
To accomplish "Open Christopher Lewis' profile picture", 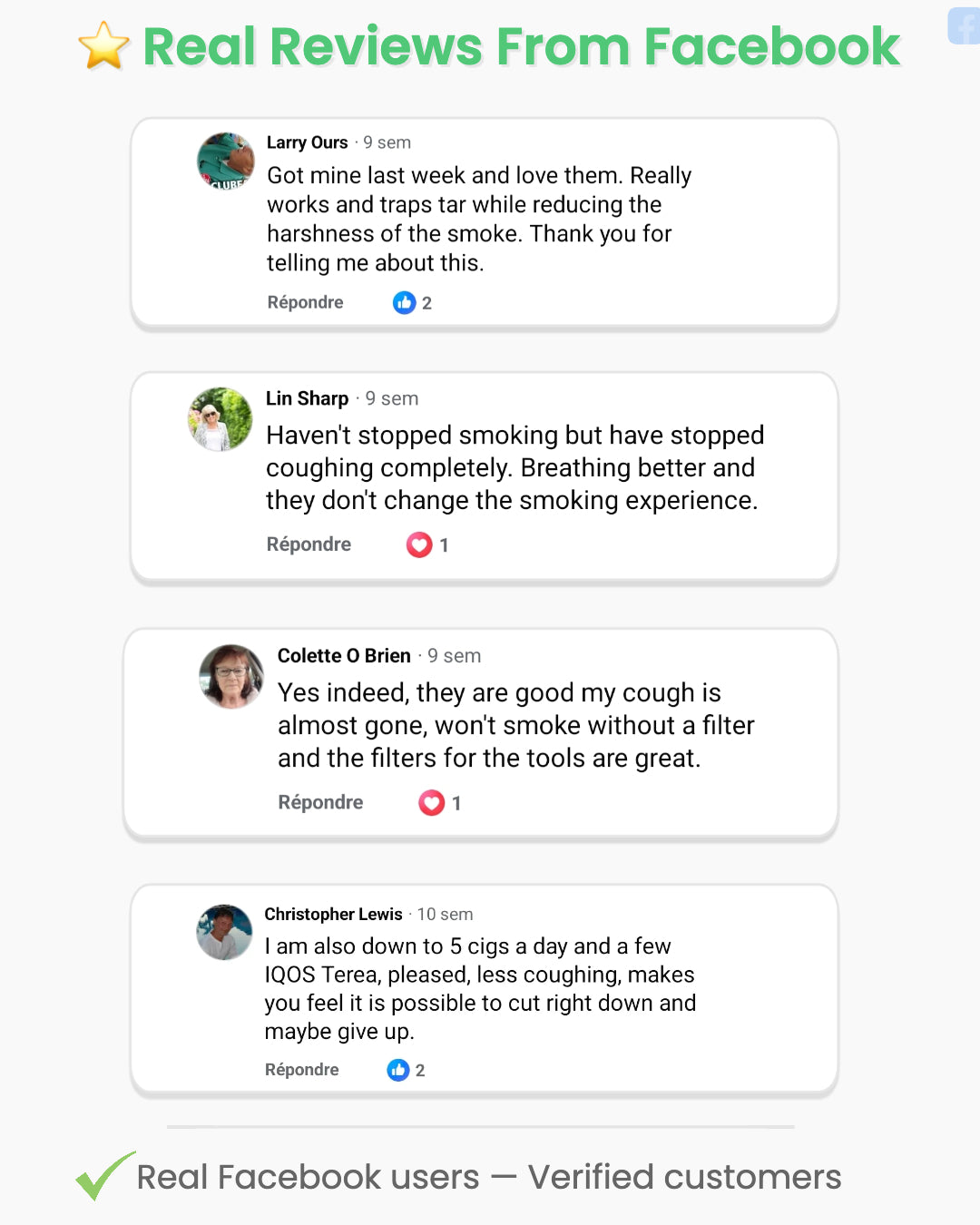I will coord(224,932).
